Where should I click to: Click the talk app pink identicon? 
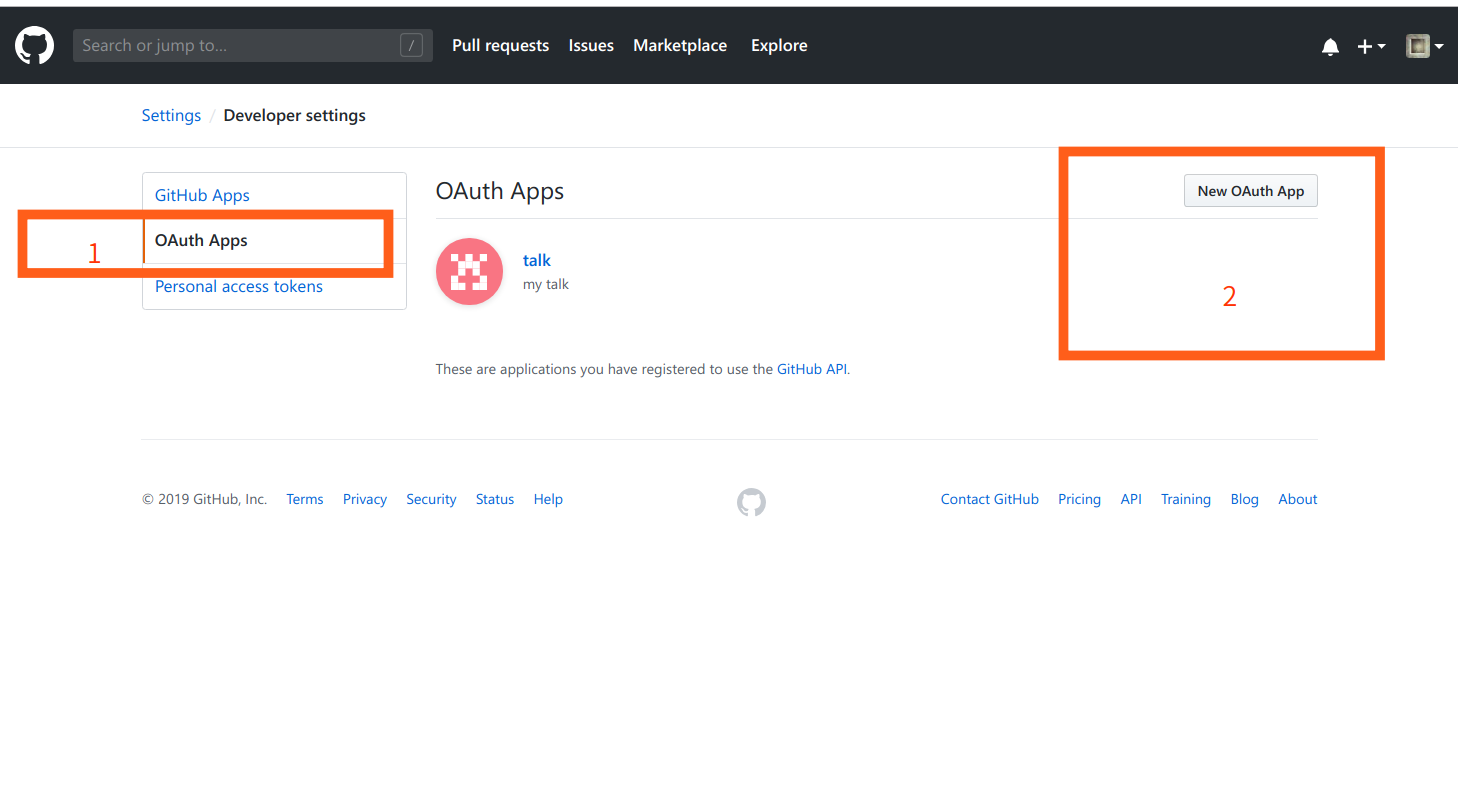[470, 271]
